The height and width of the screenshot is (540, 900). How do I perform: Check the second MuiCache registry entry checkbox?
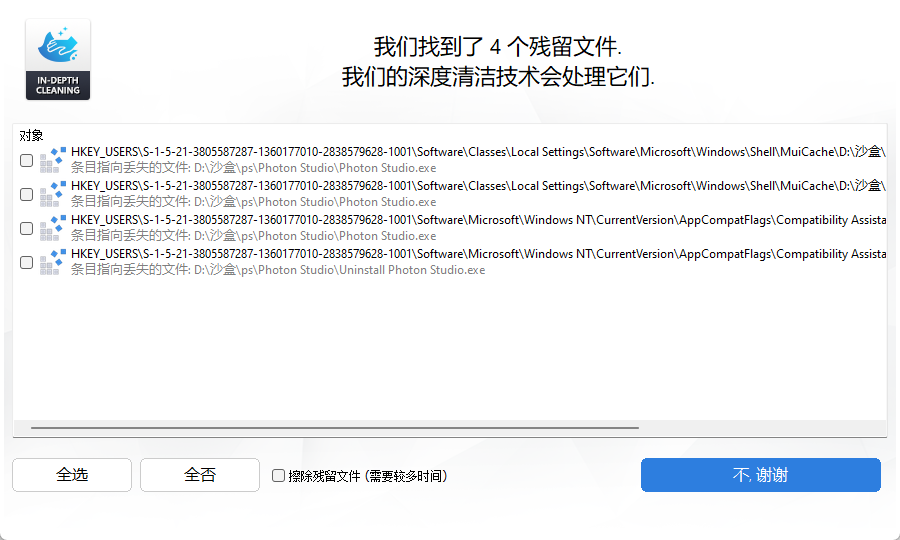[26, 195]
